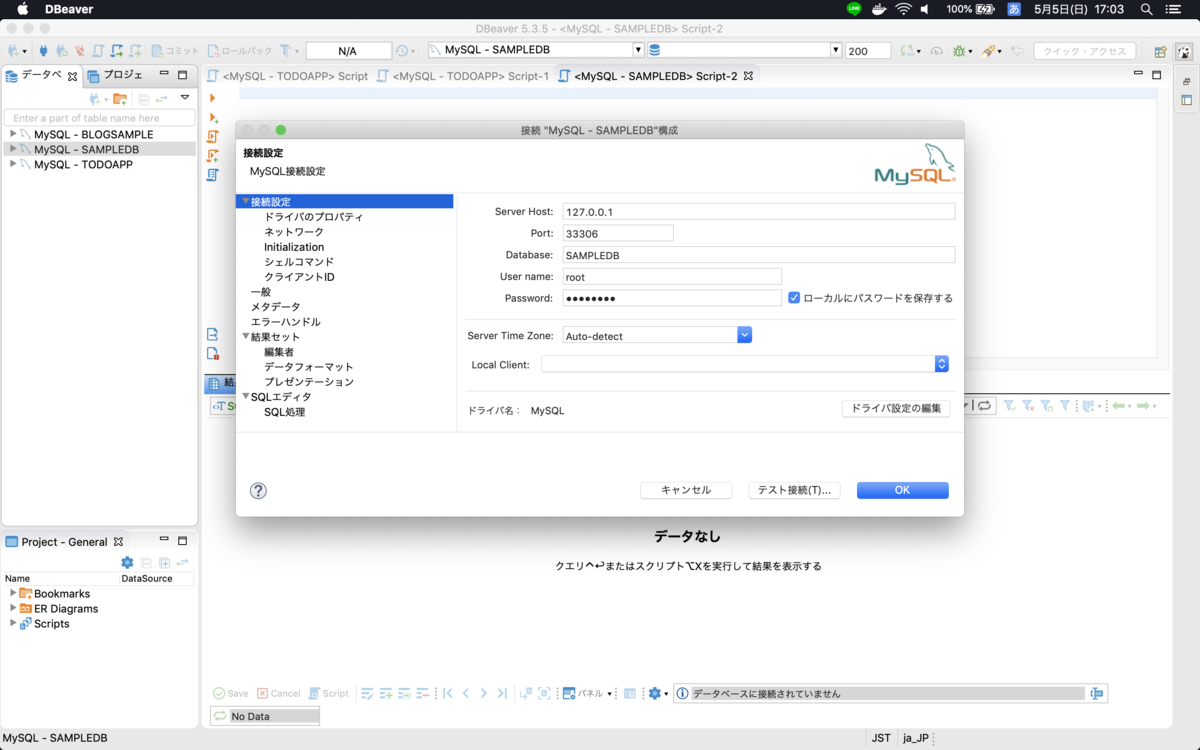This screenshot has height=750, width=1200.
Task: Switch to <MySQL - TODOAPP> Script-1 tab
Action: click(462, 76)
